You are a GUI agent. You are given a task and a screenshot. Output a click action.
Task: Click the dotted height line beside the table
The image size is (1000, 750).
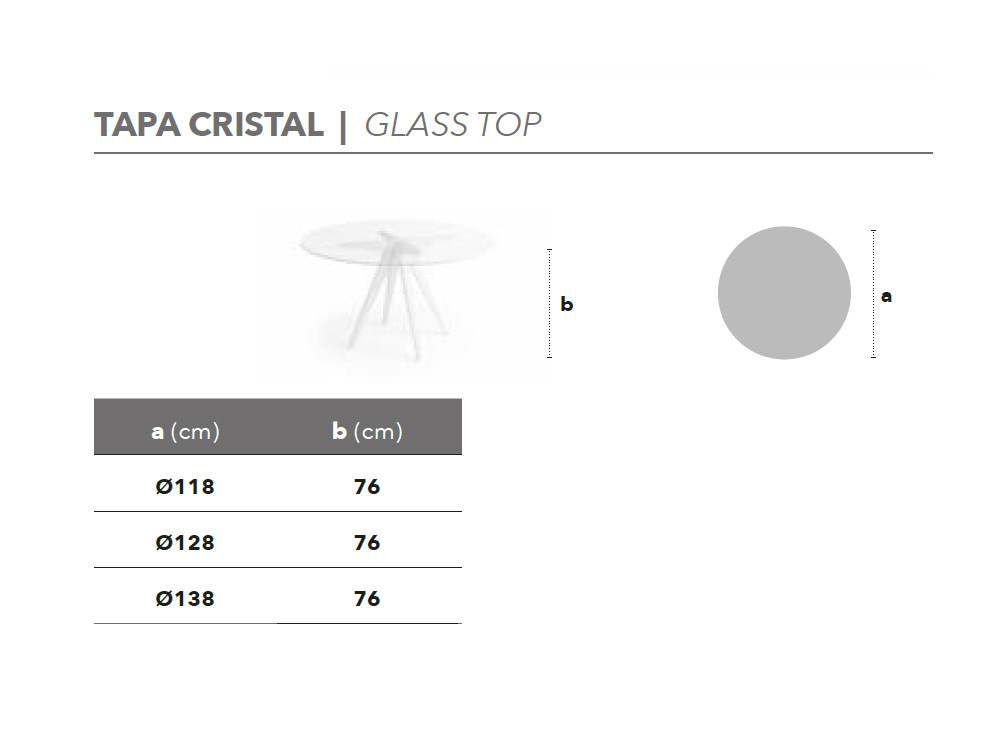pyautogui.click(x=549, y=303)
